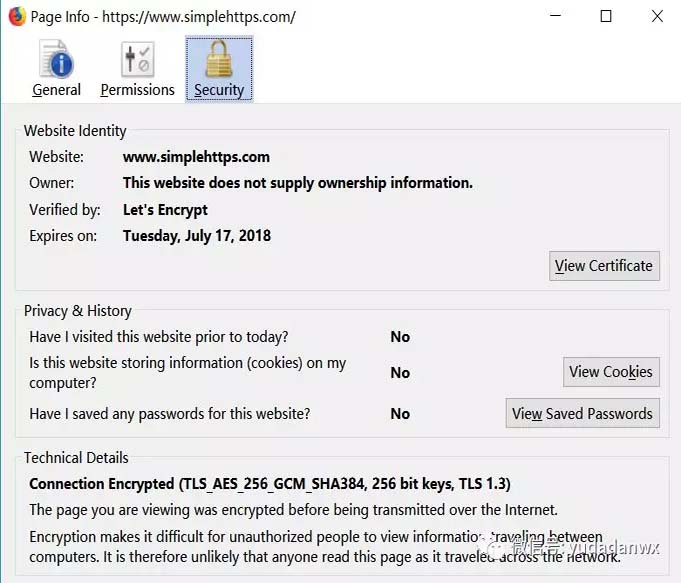
Task: Open the General tab
Action: [56, 69]
